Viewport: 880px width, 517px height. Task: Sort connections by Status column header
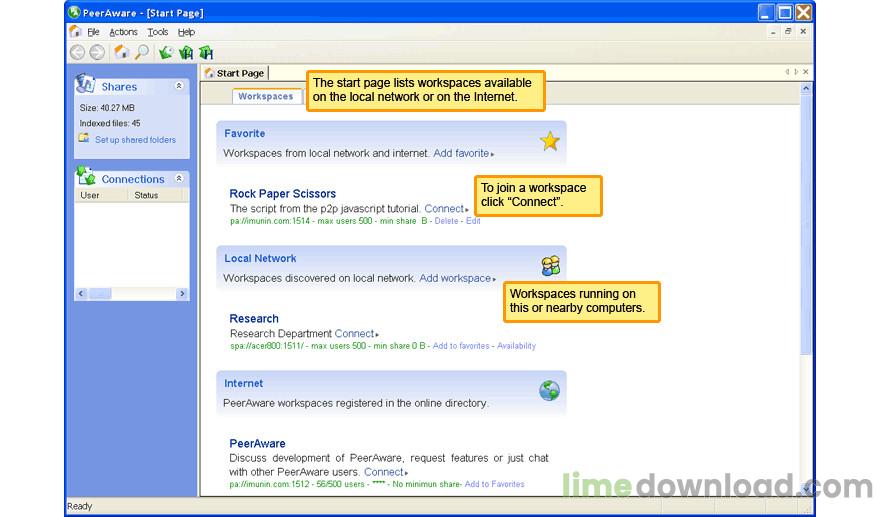(146, 195)
